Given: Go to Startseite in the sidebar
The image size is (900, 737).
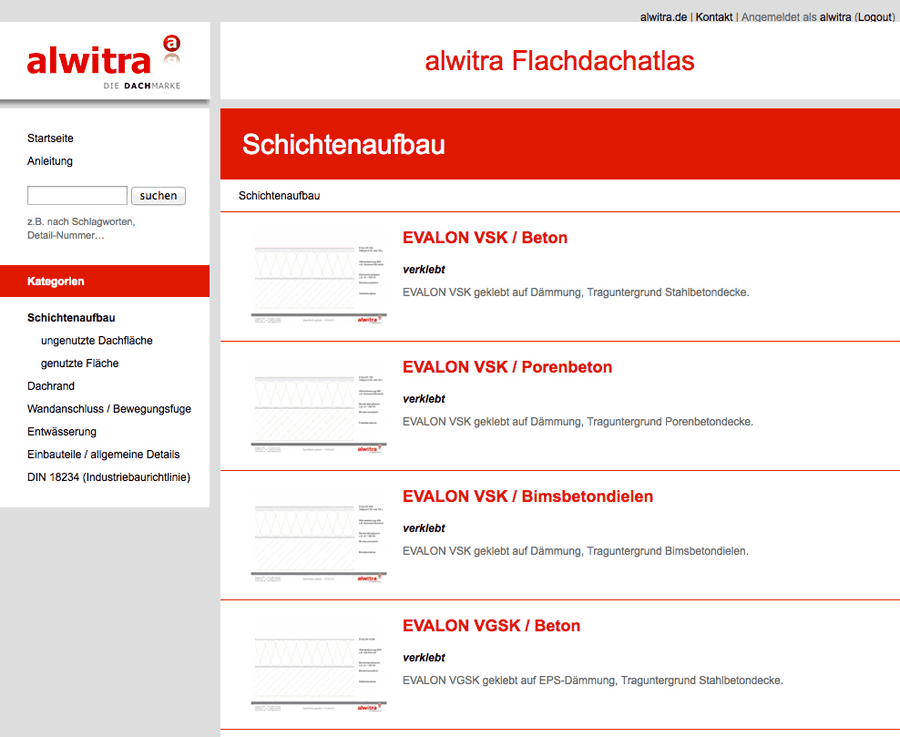Looking at the screenshot, I should (51, 138).
